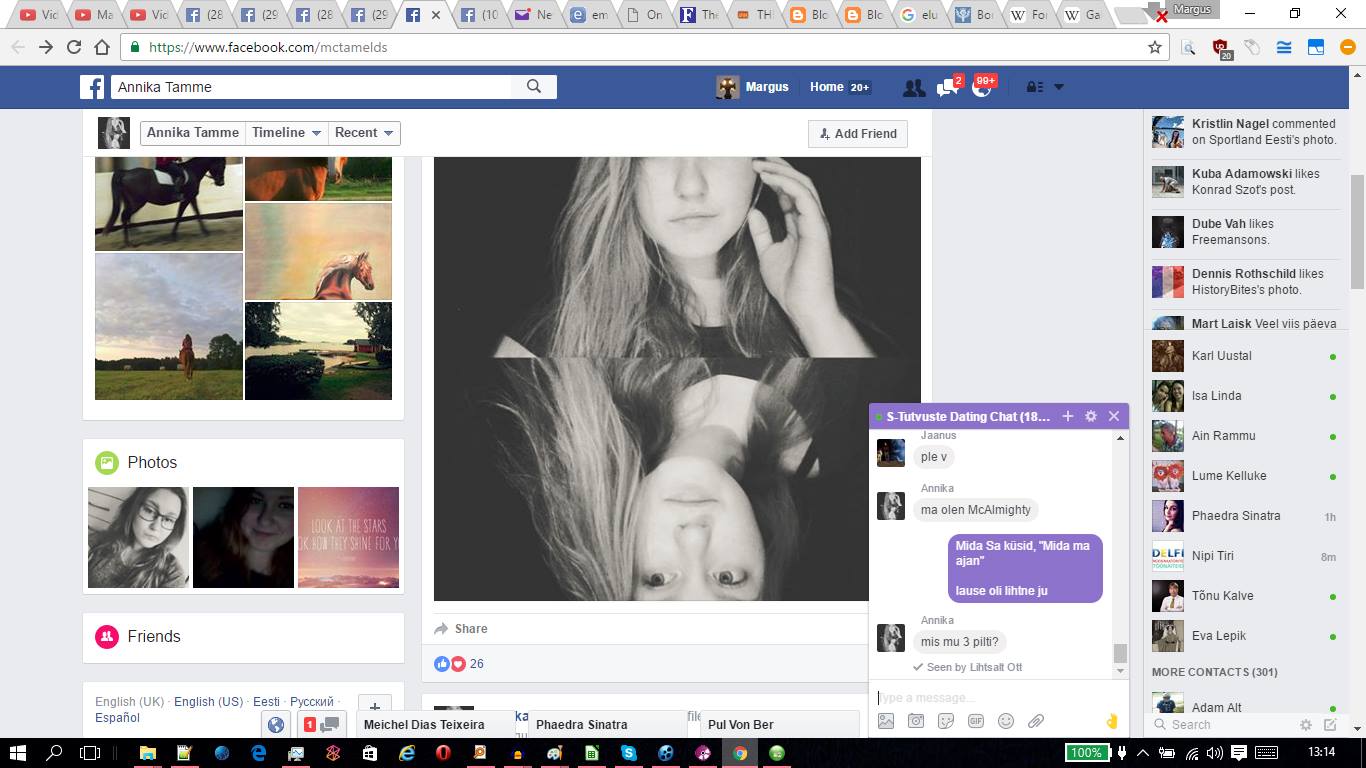Click browser back arrow
Image resolution: width=1366 pixels, height=768 pixels.
[x=17, y=47]
